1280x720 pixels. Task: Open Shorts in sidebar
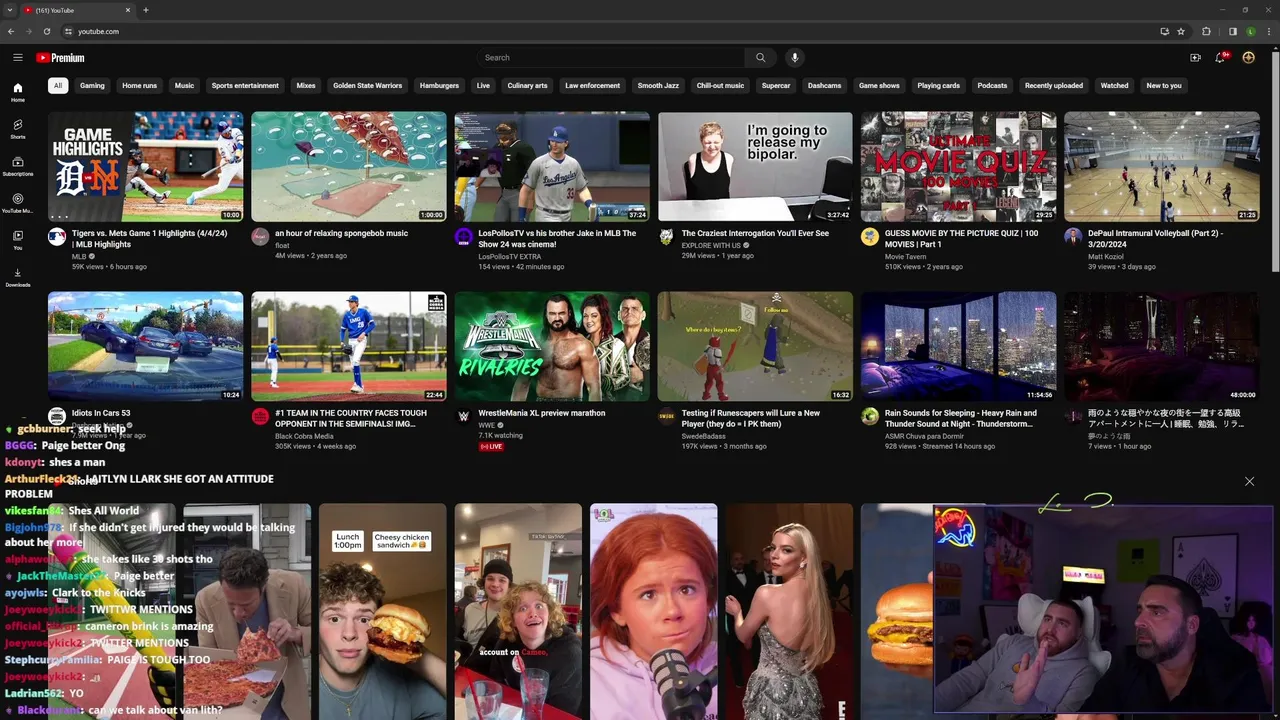point(18,130)
